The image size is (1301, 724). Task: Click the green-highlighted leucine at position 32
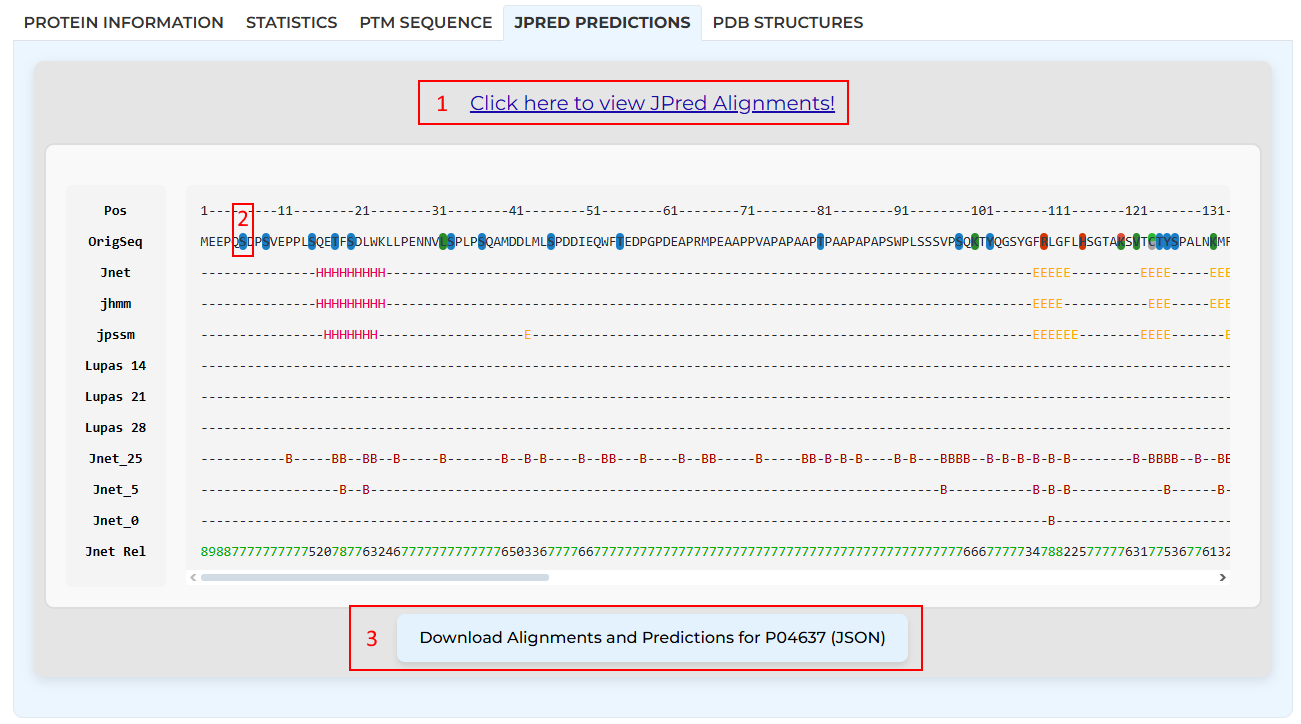443,242
